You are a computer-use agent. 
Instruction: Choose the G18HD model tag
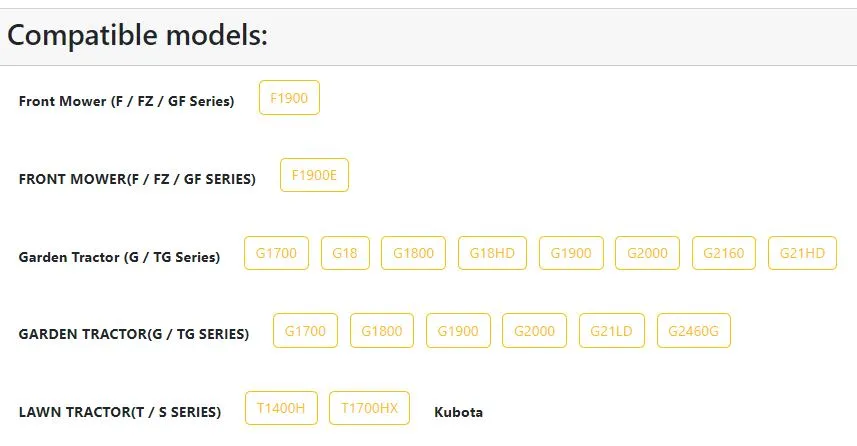tap(492, 253)
